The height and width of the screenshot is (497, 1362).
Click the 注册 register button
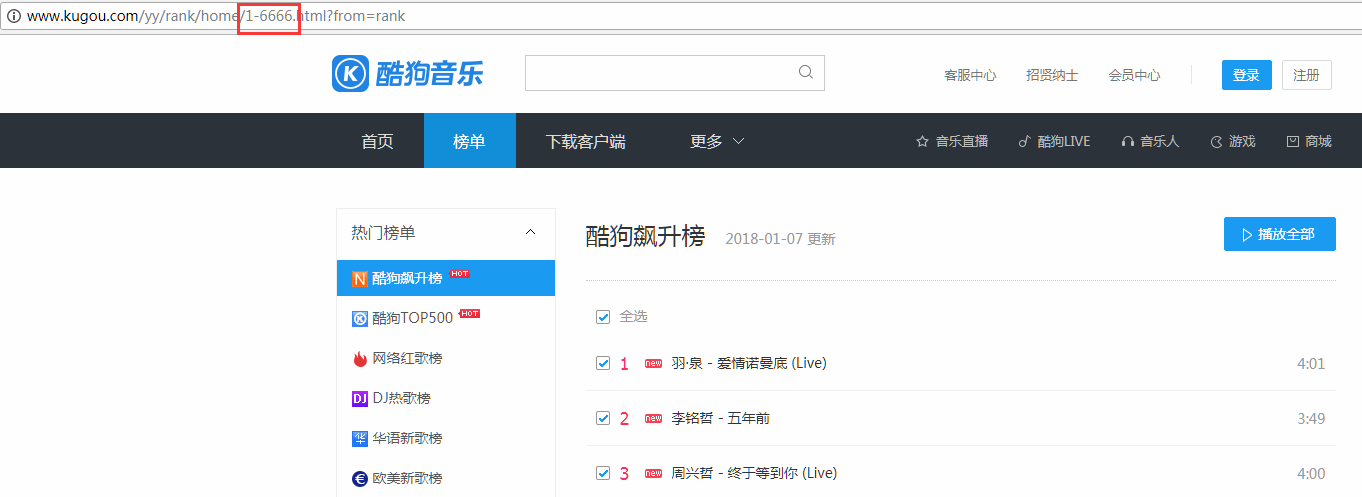(1306, 75)
